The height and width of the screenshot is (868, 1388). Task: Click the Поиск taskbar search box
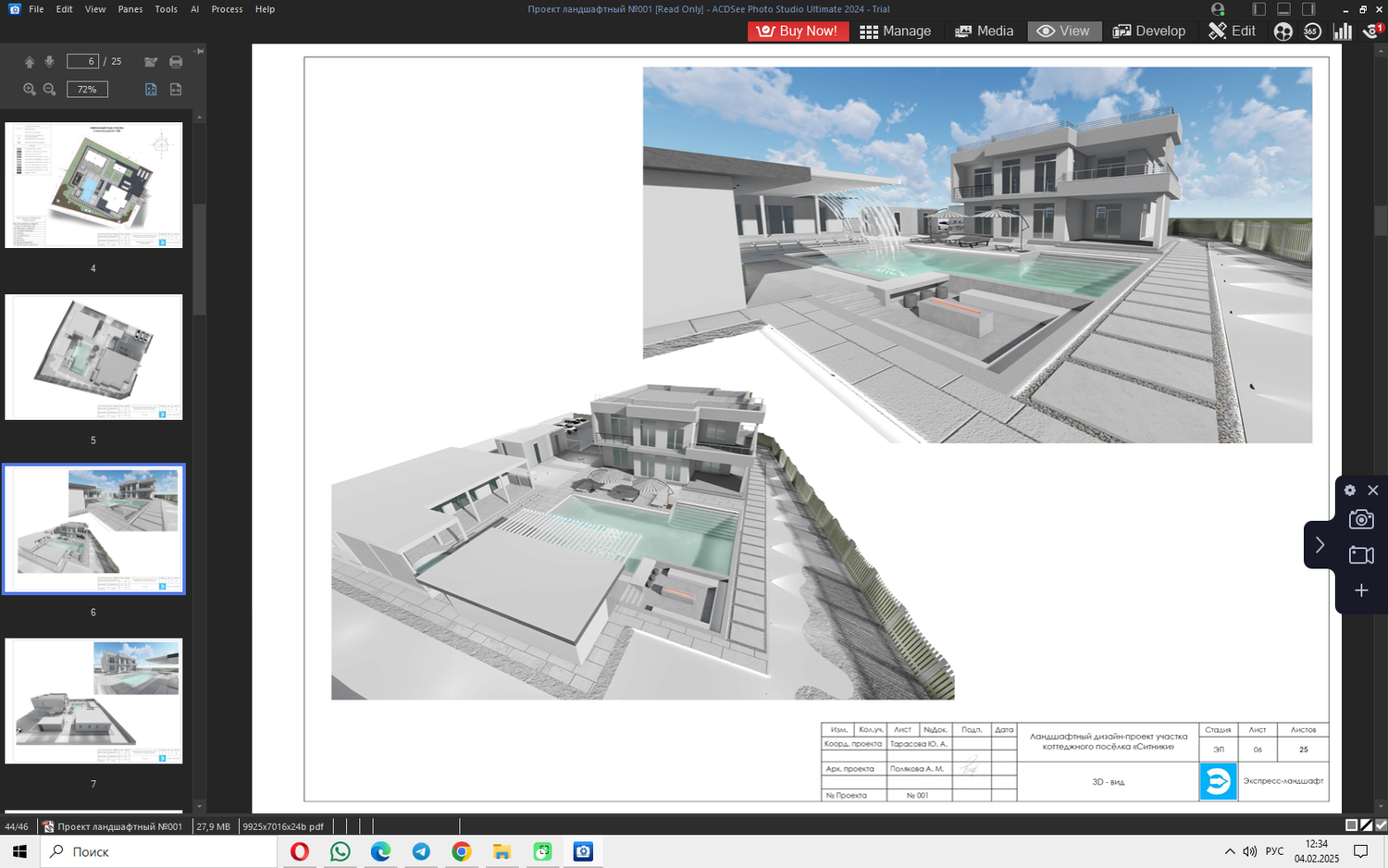(x=158, y=851)
